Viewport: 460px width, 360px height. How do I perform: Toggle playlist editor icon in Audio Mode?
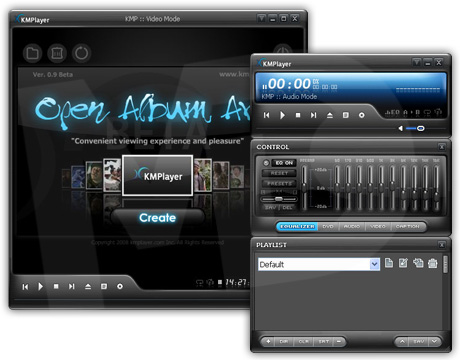pos(346,115)
